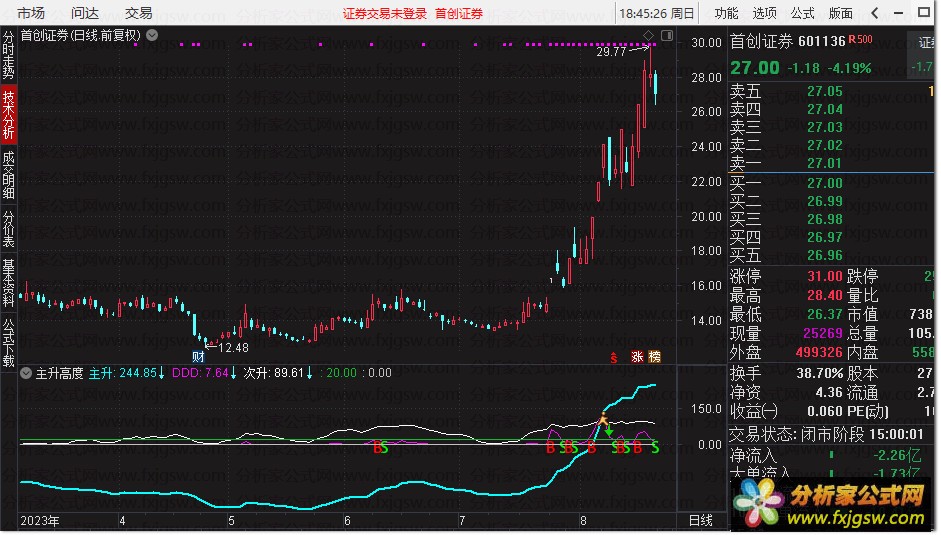Open the 版面 menu
This screenshot has width=941, height=535.
click(840, 13)
